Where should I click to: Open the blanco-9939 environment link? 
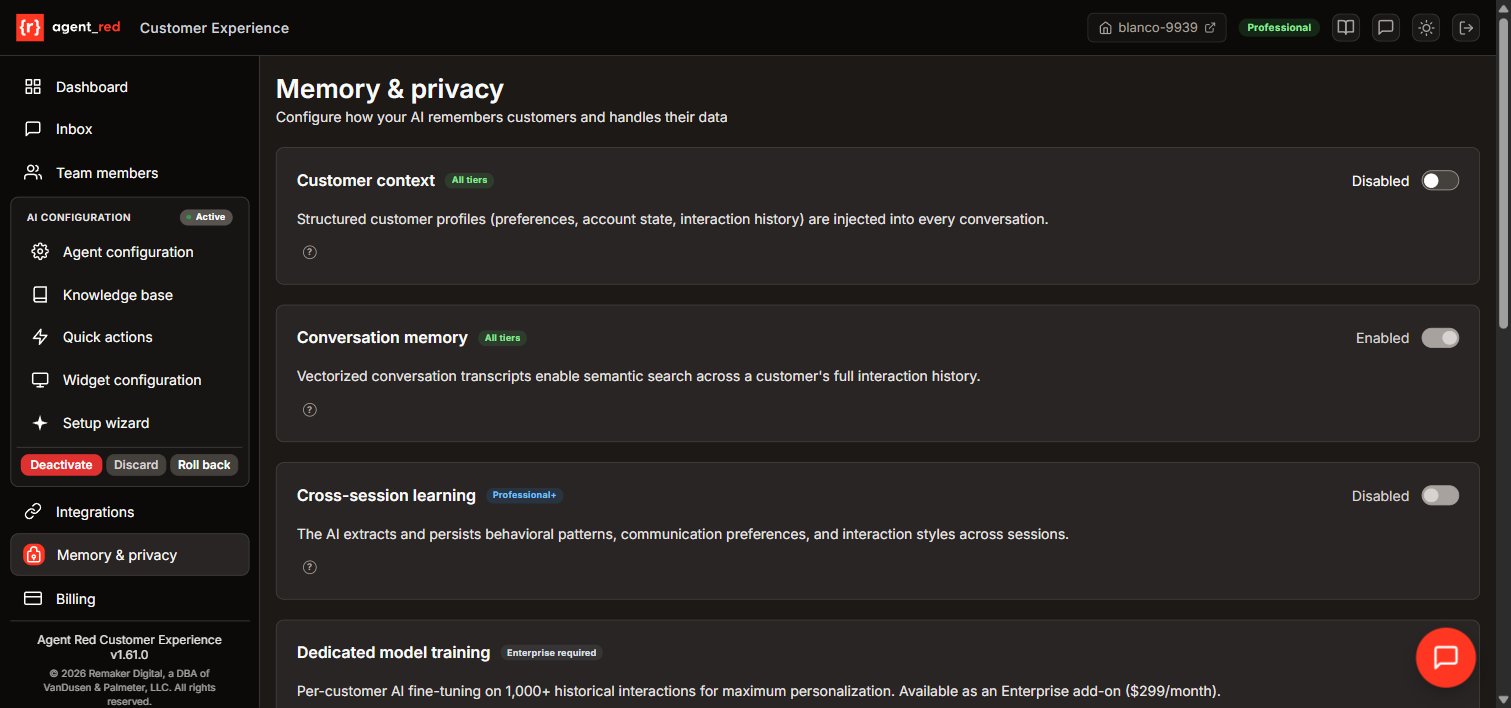tap(1156, 27)
